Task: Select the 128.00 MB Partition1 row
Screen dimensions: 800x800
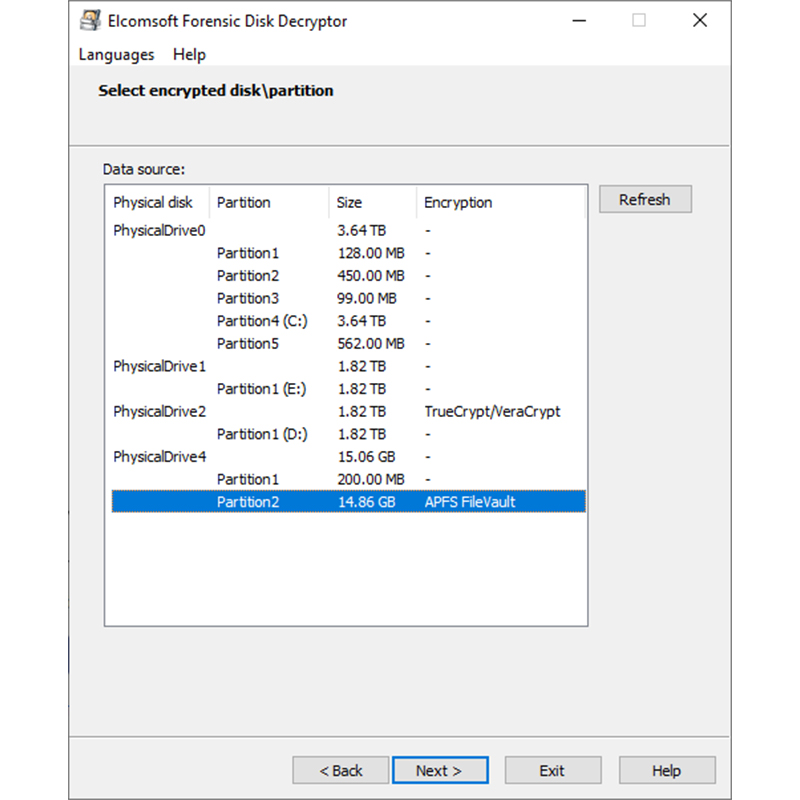Action: click(348, 253)
